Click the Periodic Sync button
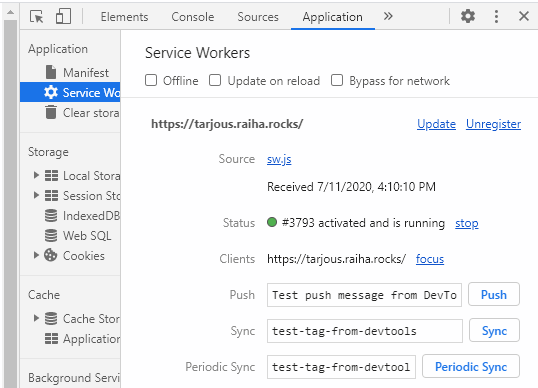Viewport: 538px width, 388px height. tap(471, 367)
